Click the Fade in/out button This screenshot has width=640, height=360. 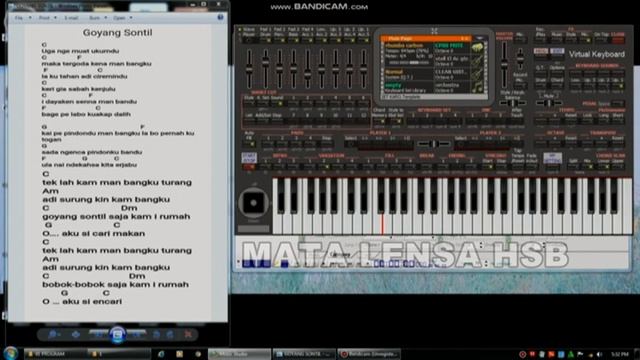click(x=531, y=167)
